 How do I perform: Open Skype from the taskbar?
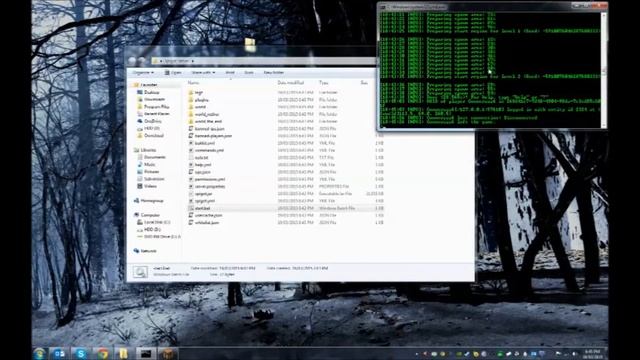(80, 353)
